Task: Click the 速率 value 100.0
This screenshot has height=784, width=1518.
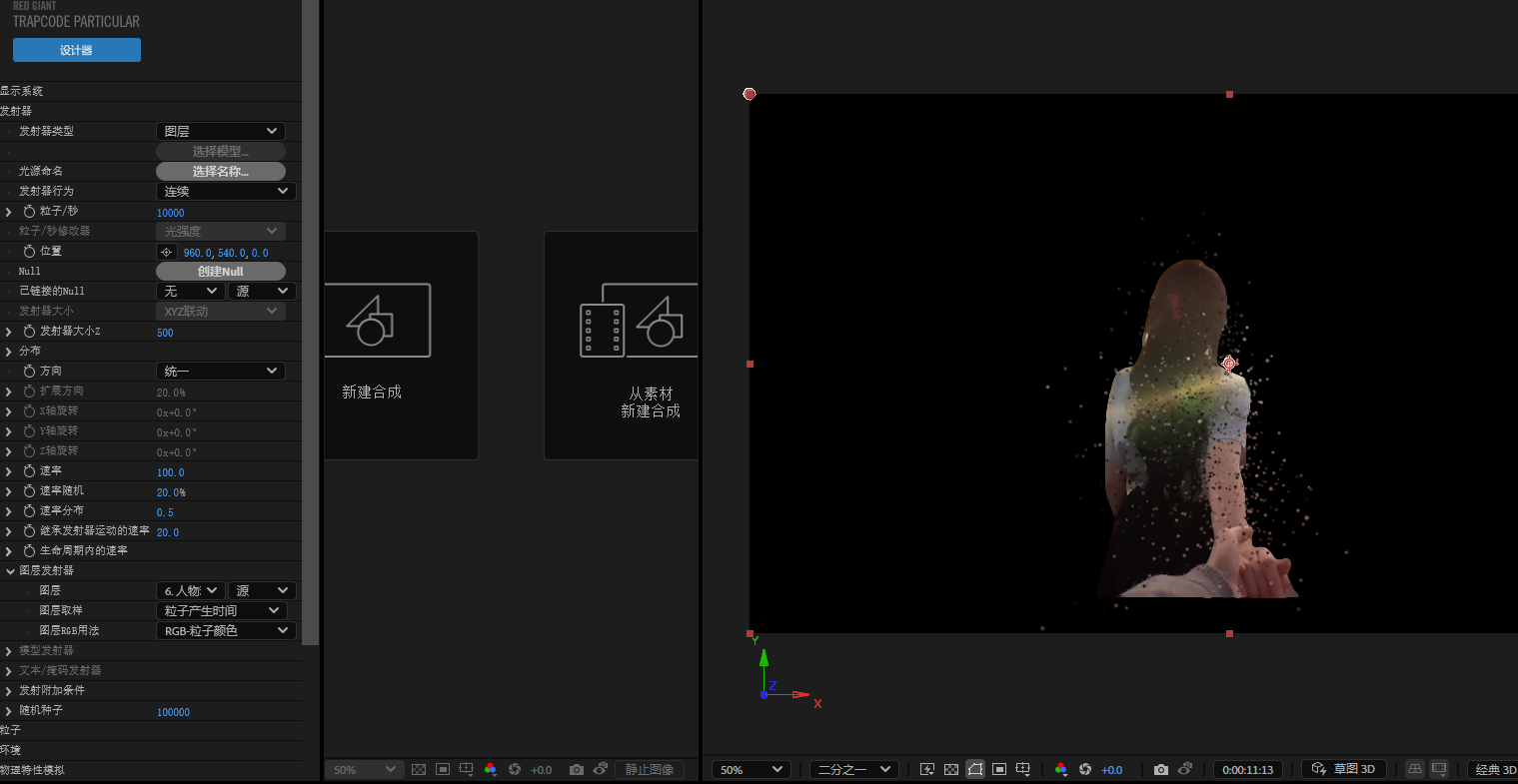Action: point(171,472)
